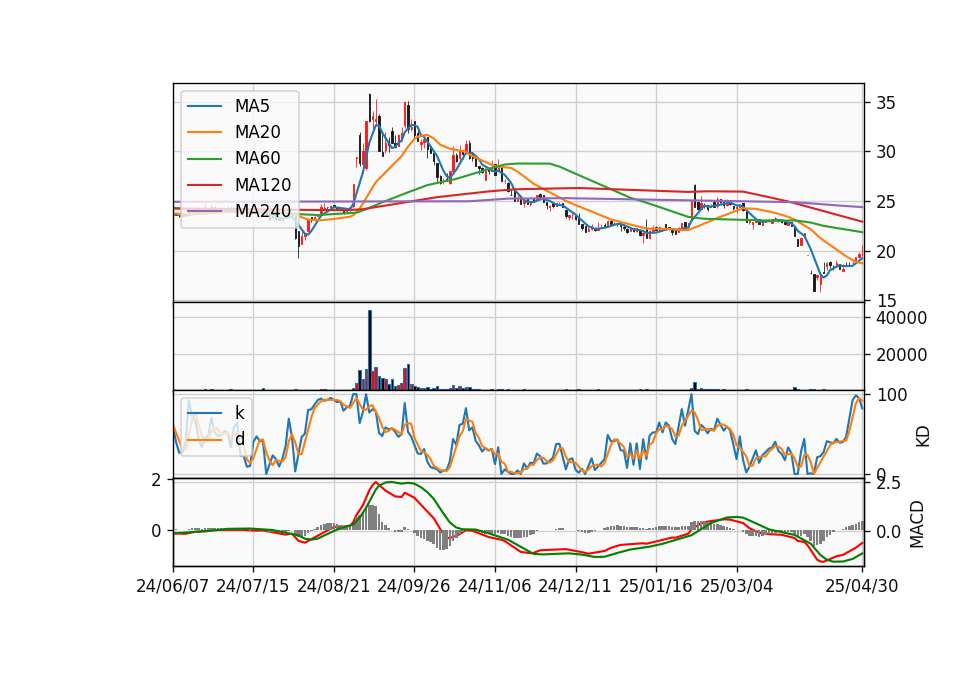Click the 20000 volume axis label
This screenshot has height=690, width=960.
tap(902, 355)
